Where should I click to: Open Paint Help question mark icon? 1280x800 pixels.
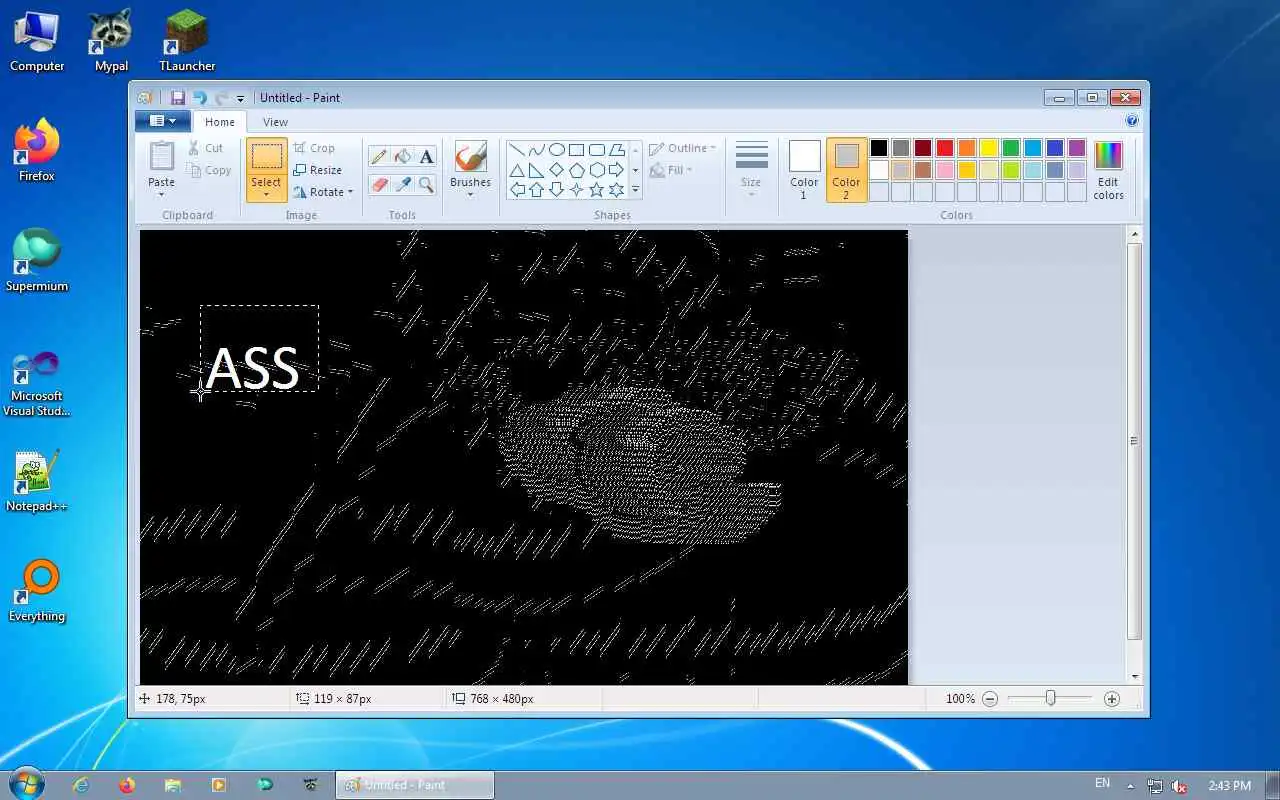point(1132,121)
